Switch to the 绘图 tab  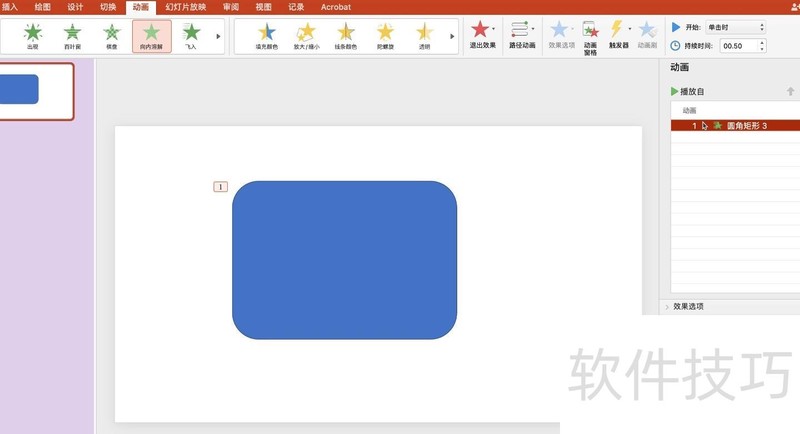42,7
